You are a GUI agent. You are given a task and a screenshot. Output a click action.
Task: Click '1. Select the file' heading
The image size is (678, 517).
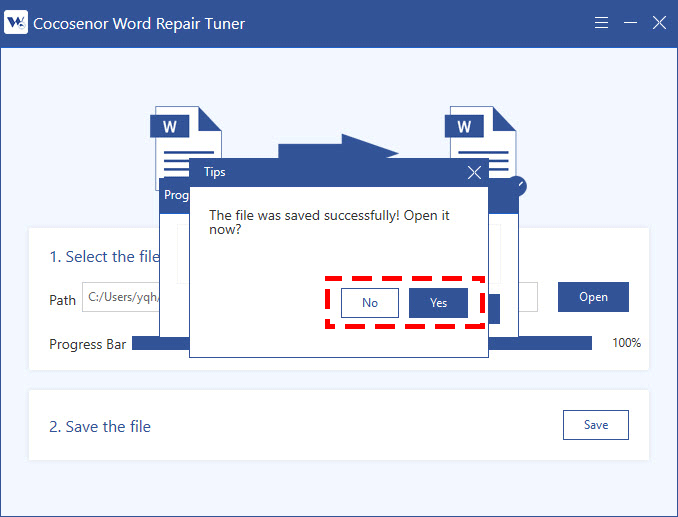105,257
